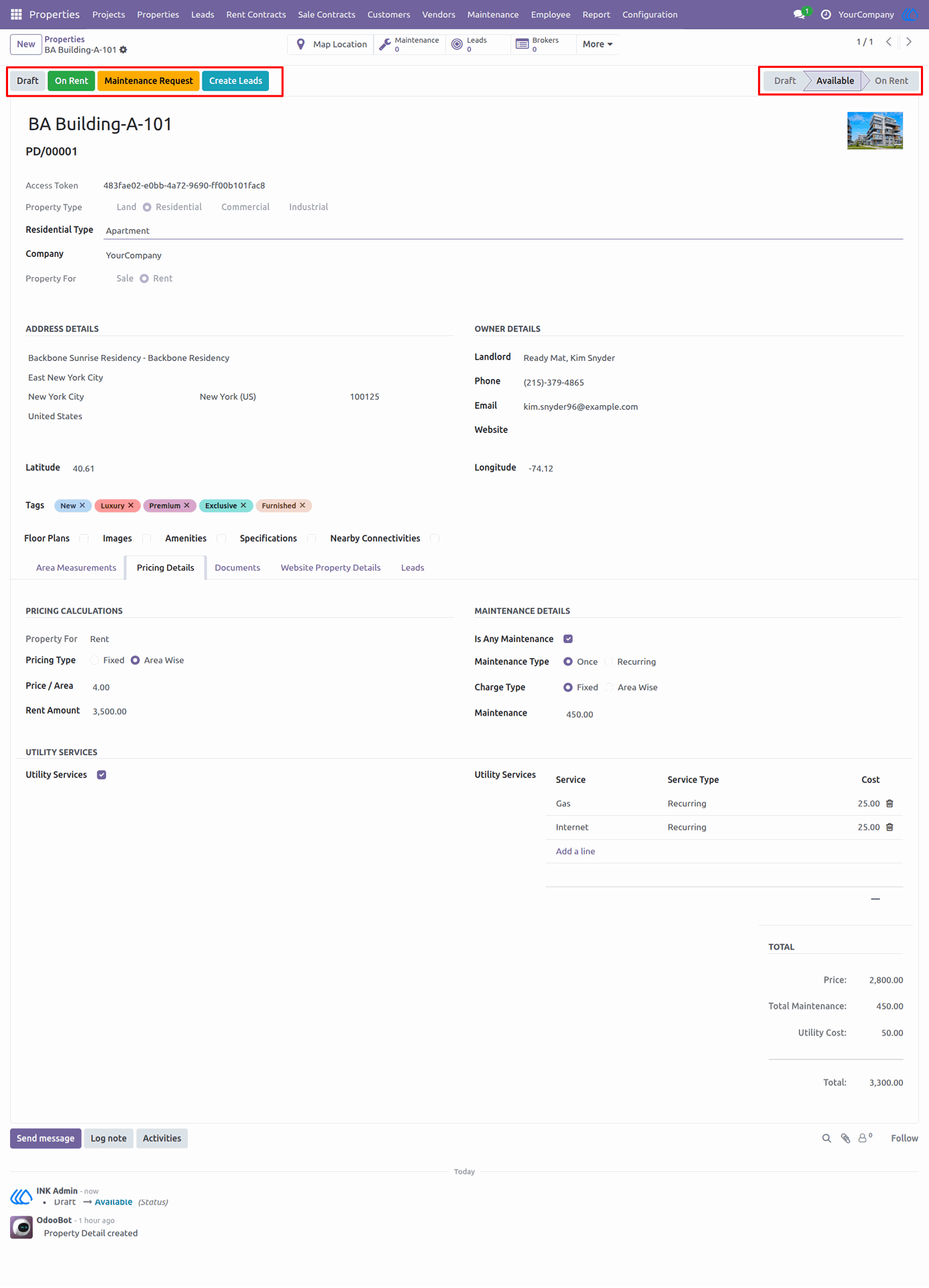Show followers person icon

(x=865, y=1138)
